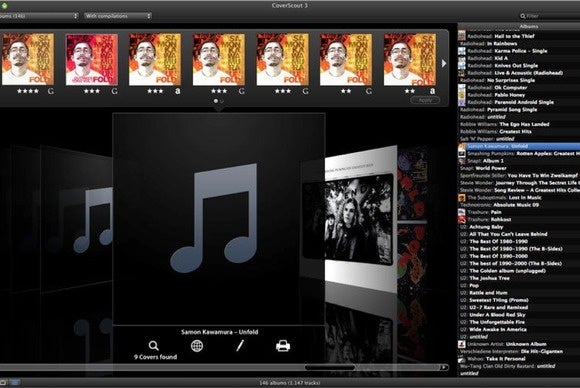
Task: Open the Albums (146) popup menu
Action: tap(38, 16)
